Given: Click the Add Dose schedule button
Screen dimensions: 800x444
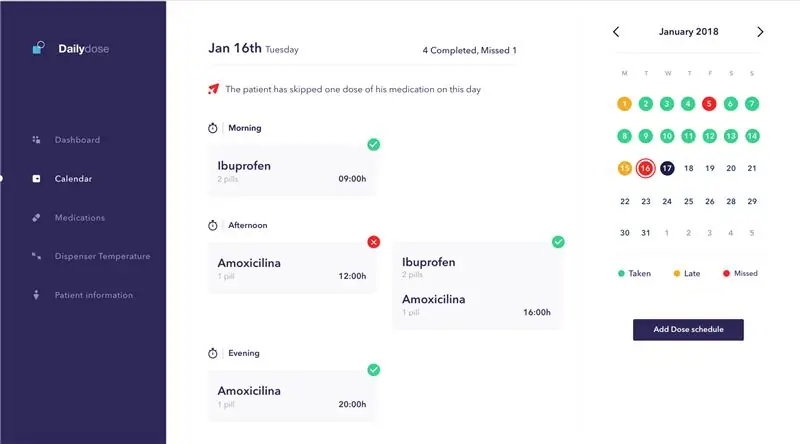Looking at the screenshot, I should pos(688,330).
